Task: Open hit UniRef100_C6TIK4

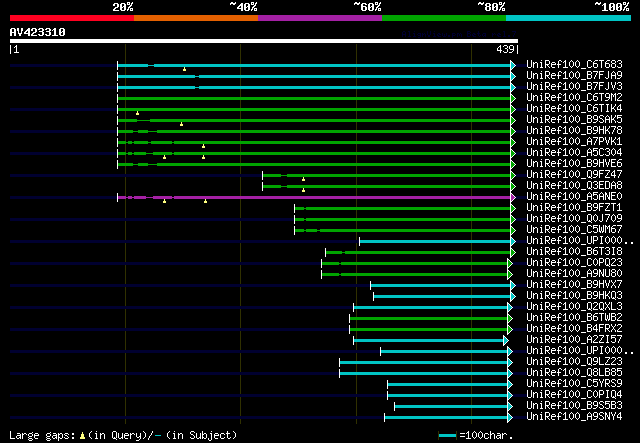Action: [574, 109]
